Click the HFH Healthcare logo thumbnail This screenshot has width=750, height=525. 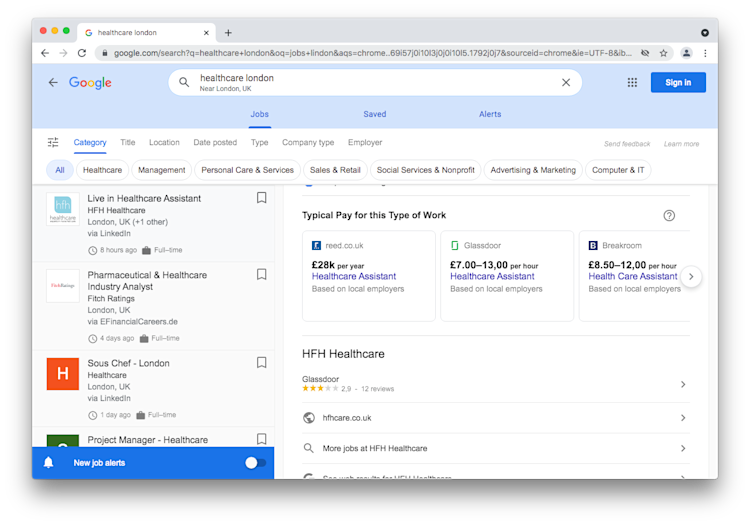pyautogui.click(x=63, y=209)
